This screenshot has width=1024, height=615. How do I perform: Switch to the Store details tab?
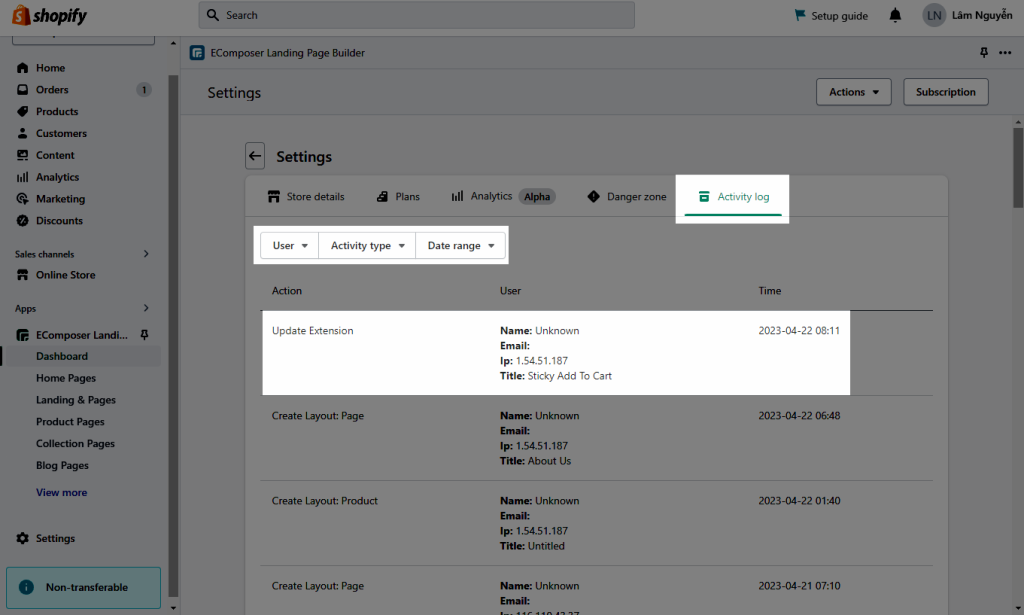click(306, 197)
